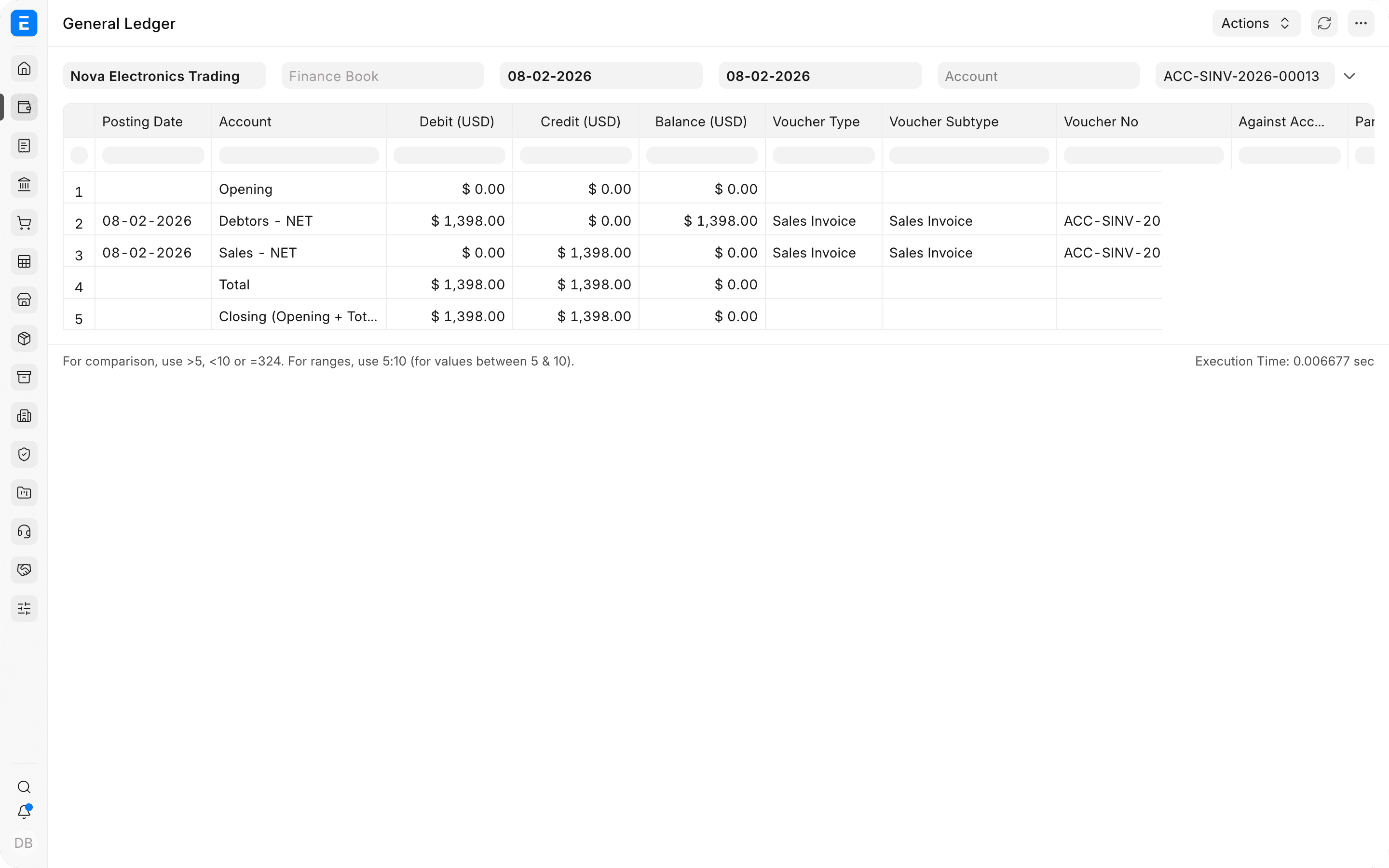Click the refresh report icon

coord(1324,24)
